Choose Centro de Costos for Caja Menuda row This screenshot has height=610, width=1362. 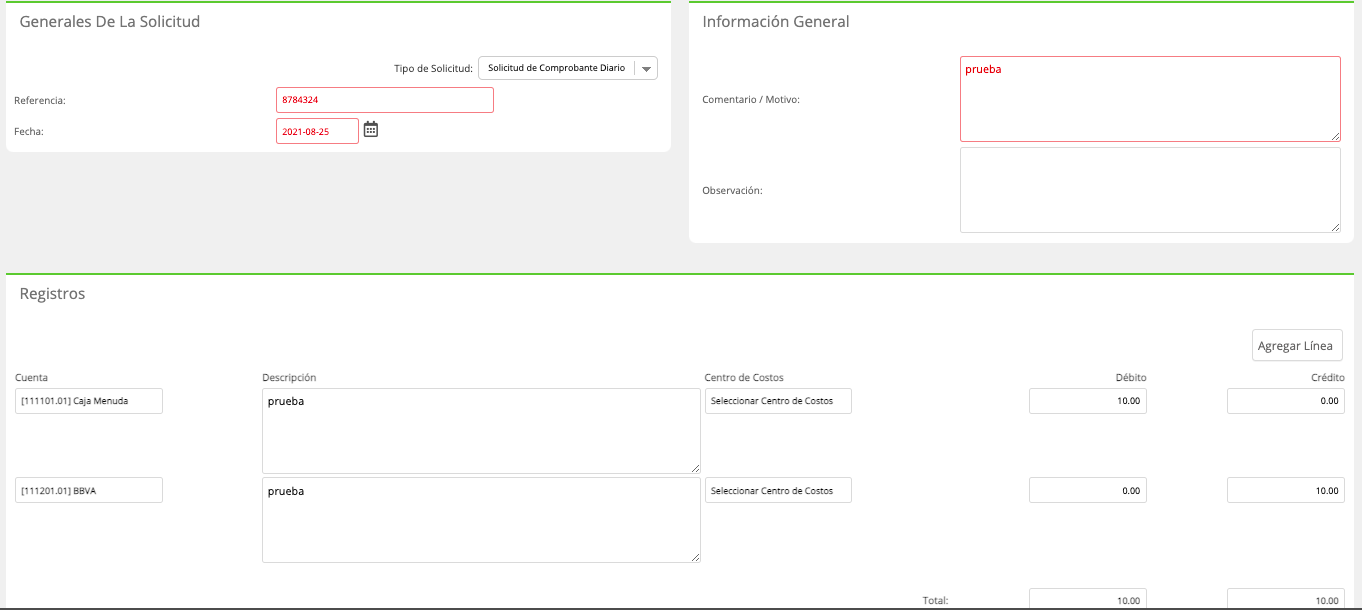[778, 401]
